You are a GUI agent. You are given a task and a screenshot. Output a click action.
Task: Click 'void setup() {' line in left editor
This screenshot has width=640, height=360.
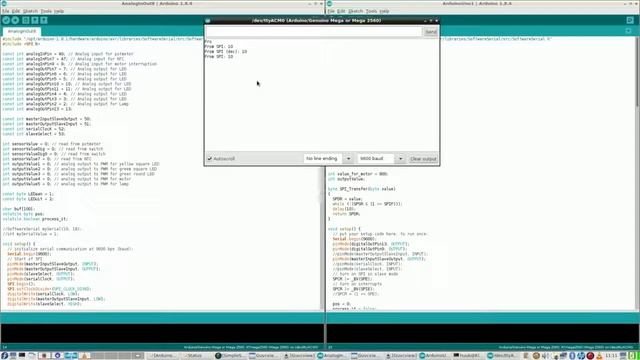pos(19,244)
